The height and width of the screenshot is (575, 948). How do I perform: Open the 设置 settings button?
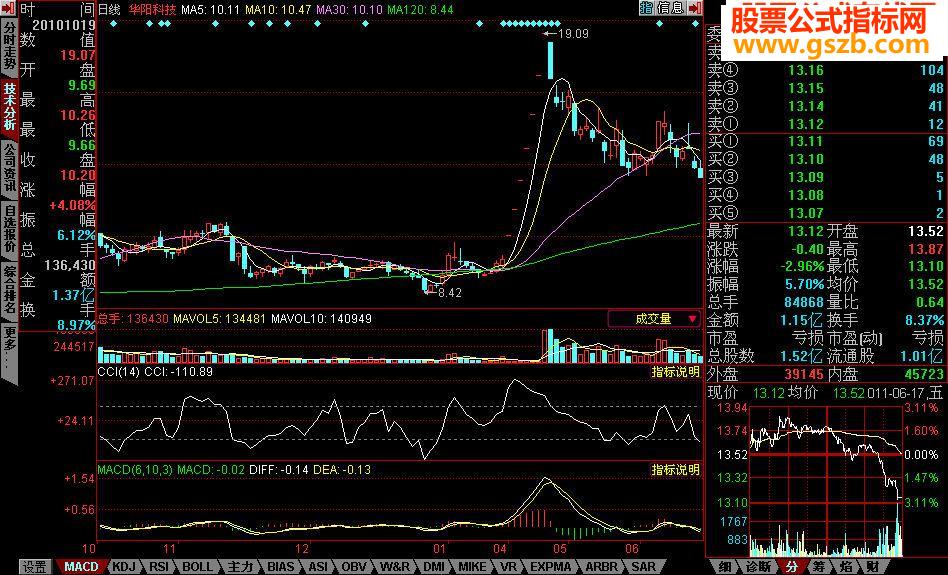[34, 567]
